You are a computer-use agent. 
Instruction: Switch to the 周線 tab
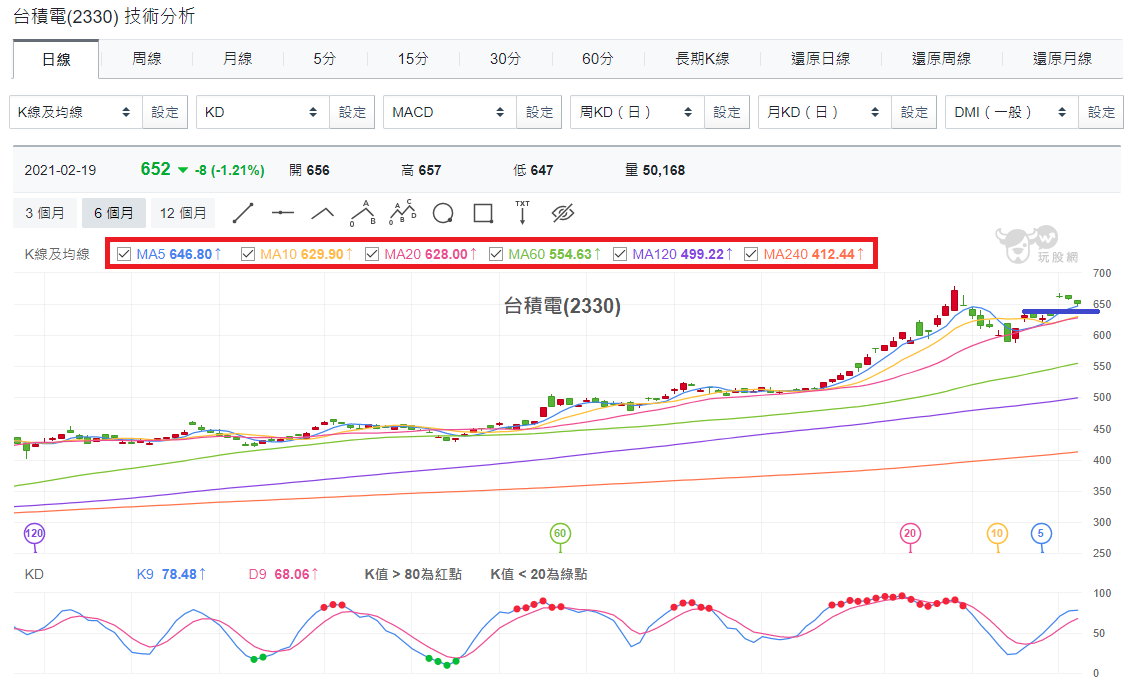pos(146,58)
